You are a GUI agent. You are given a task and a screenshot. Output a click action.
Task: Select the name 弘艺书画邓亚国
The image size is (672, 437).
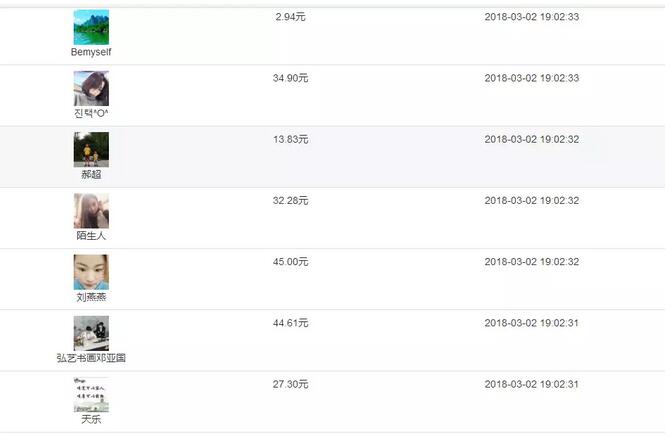91,358
